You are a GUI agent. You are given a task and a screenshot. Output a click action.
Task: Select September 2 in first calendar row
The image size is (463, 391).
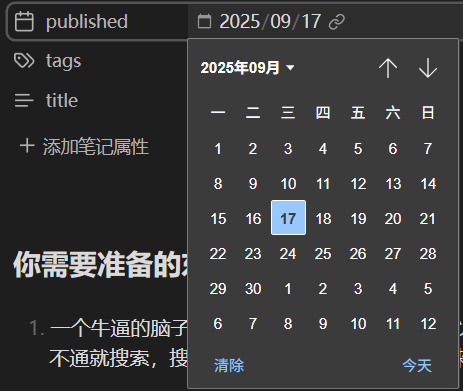pos(253,149)
